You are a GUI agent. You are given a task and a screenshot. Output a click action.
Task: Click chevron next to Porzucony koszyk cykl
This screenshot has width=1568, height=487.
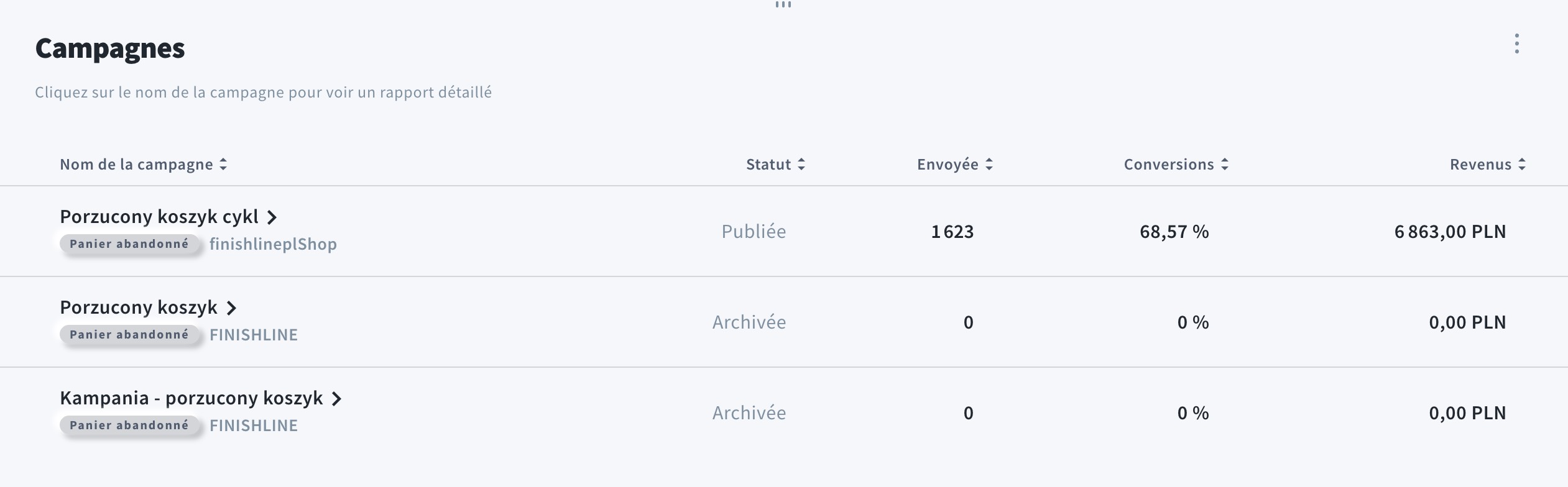pyautogui.click(x=272, y=217)
